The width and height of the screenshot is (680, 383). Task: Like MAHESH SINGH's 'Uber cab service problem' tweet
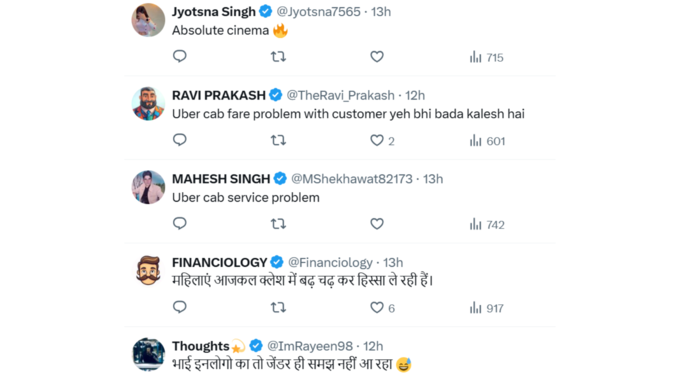(x=377, y=224)
